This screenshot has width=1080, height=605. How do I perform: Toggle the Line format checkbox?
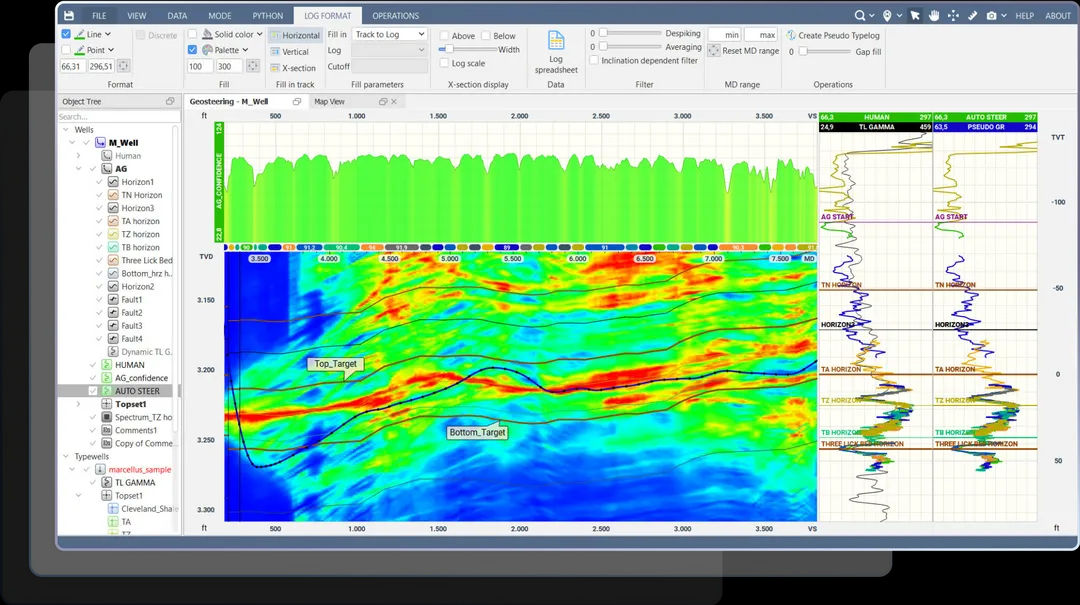point(66,34)
